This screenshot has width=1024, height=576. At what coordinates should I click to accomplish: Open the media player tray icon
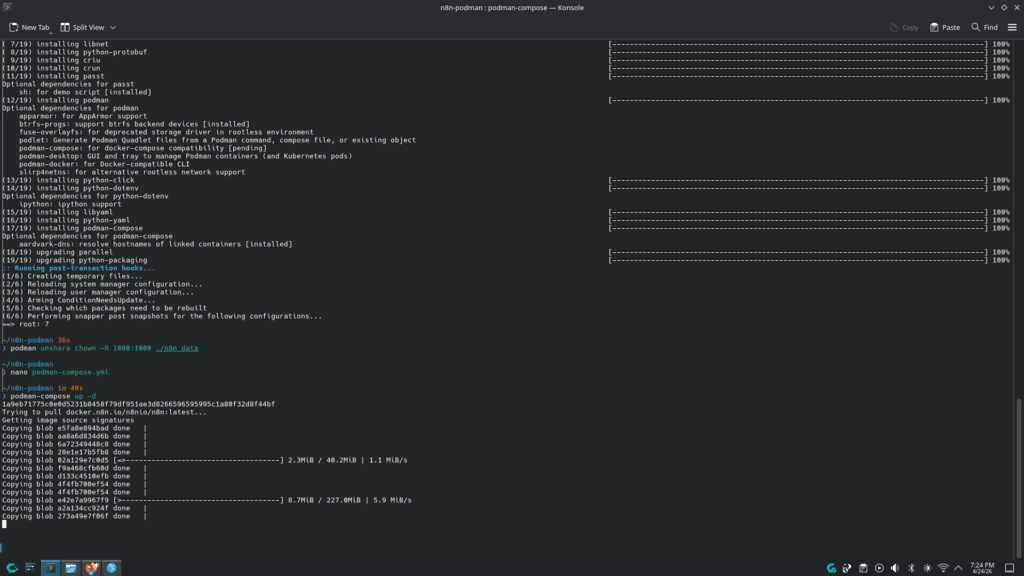[x=879, y=568]
